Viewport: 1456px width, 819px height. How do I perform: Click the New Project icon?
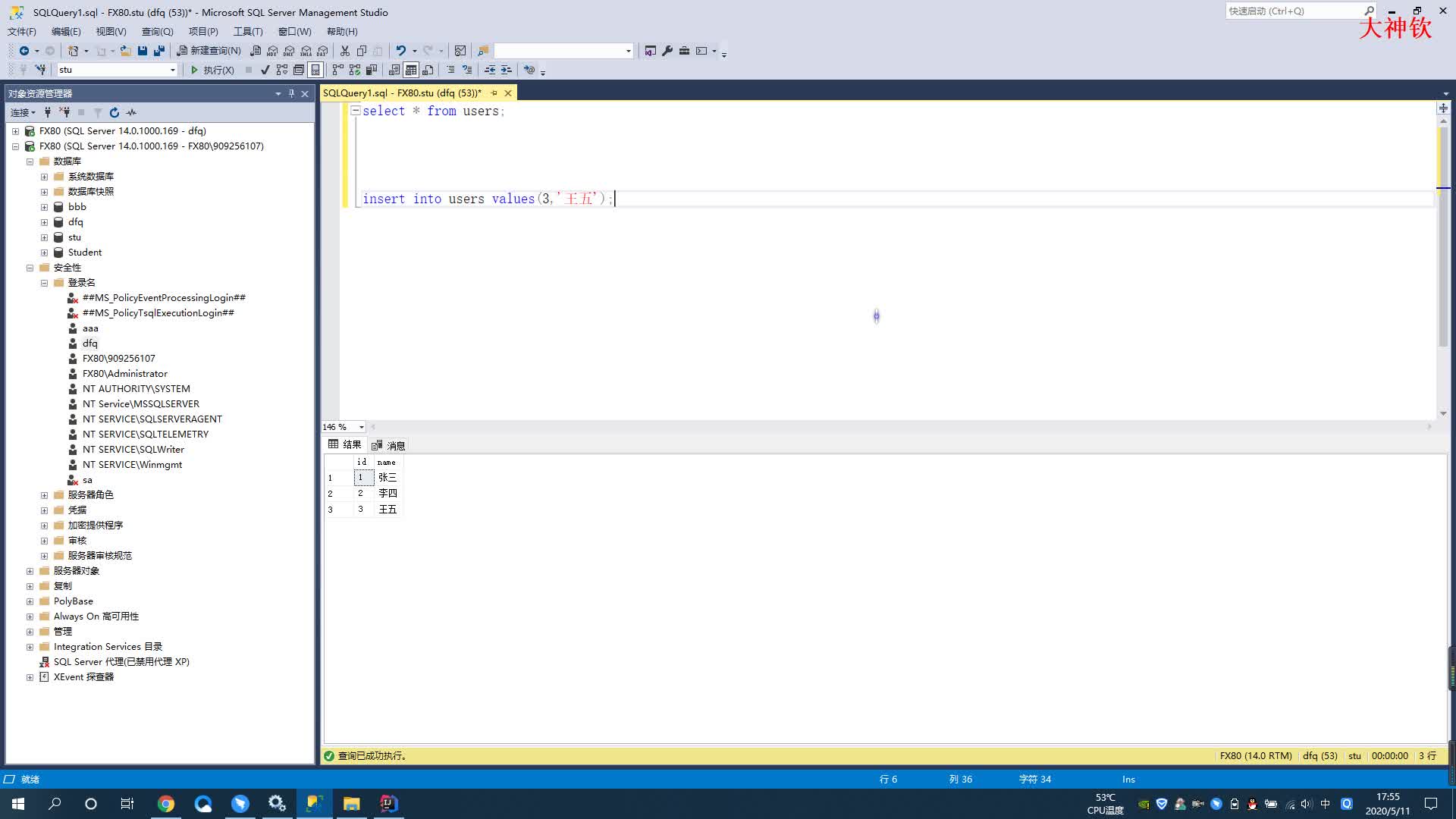[x=73, y=51]
